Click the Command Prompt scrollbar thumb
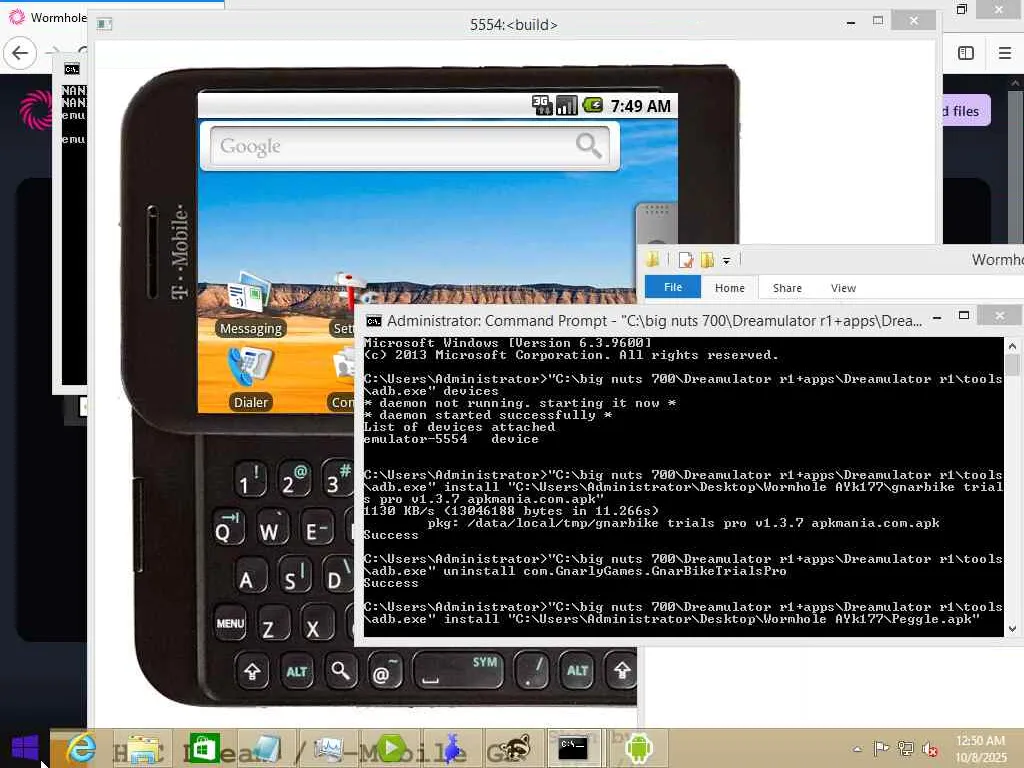 pyautogui.click(x=1012, y=364)
